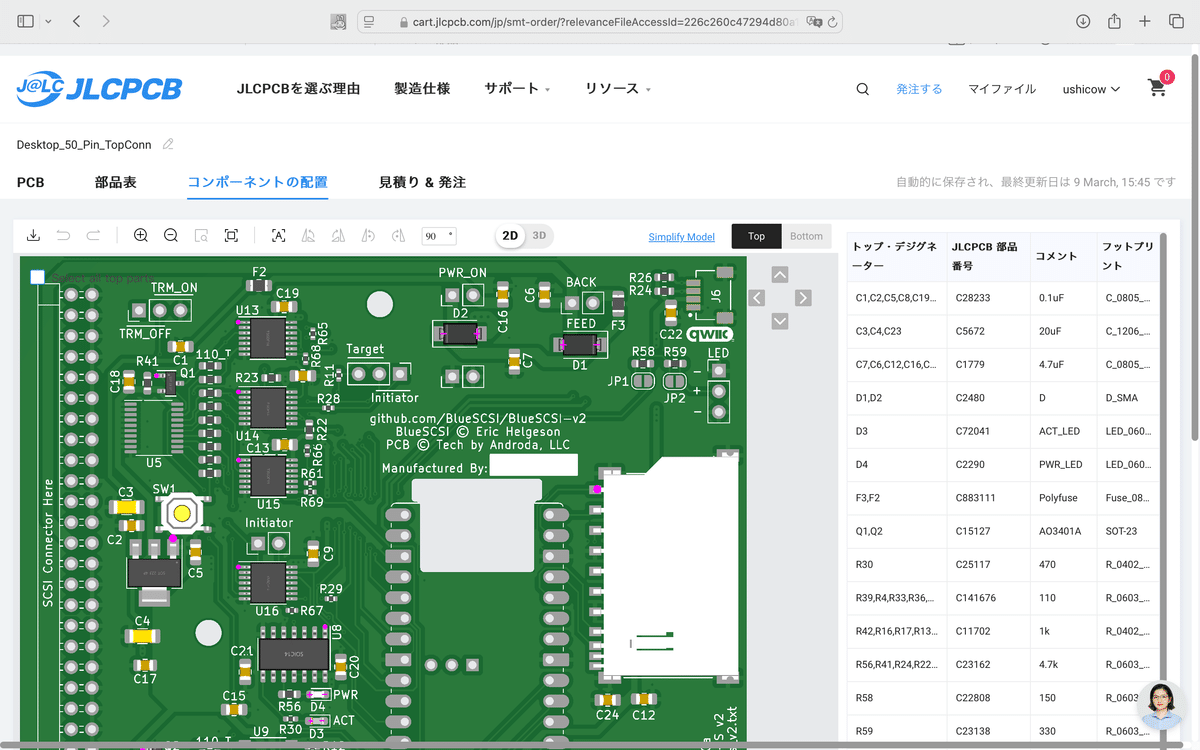Open マイファイル link

(1002, 89)
